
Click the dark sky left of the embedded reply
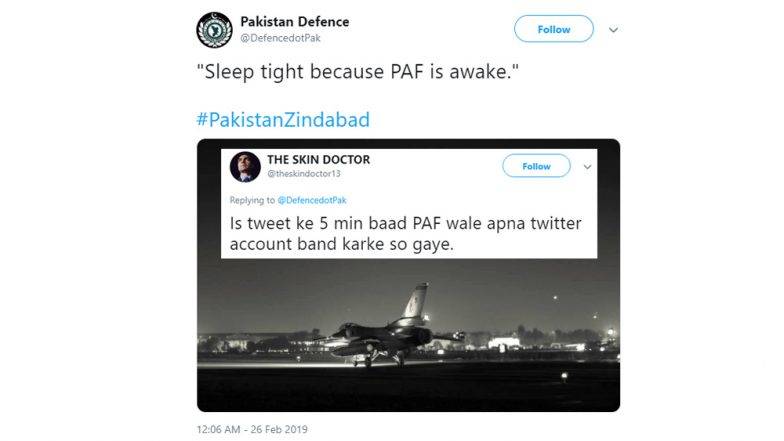209,220
